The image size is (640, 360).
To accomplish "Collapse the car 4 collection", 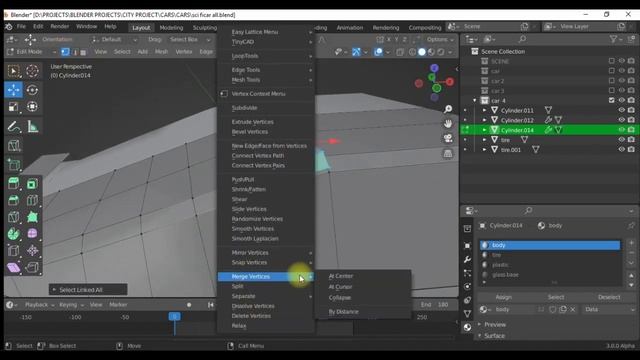I will tap(474, 100).
